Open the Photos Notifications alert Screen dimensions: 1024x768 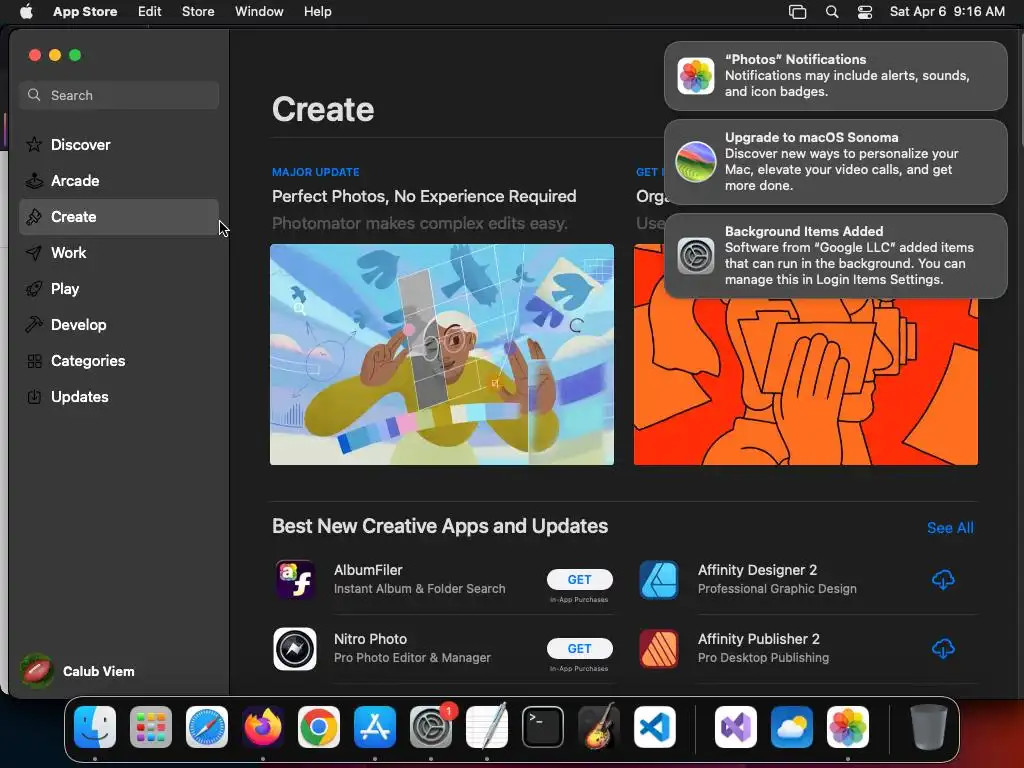coord(836,76)
